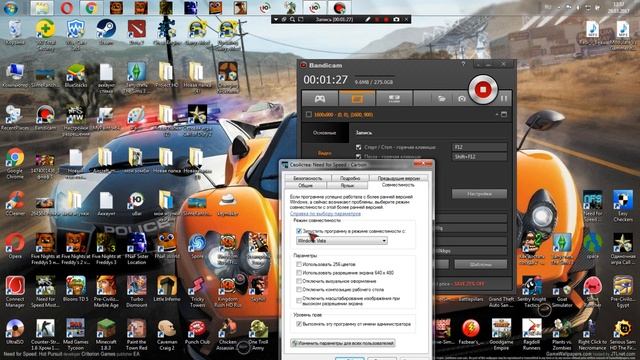The width and height of the screenshot is (640, 360).
Task: Open Punch Club desktop shortcut
Action: [198, 332]
